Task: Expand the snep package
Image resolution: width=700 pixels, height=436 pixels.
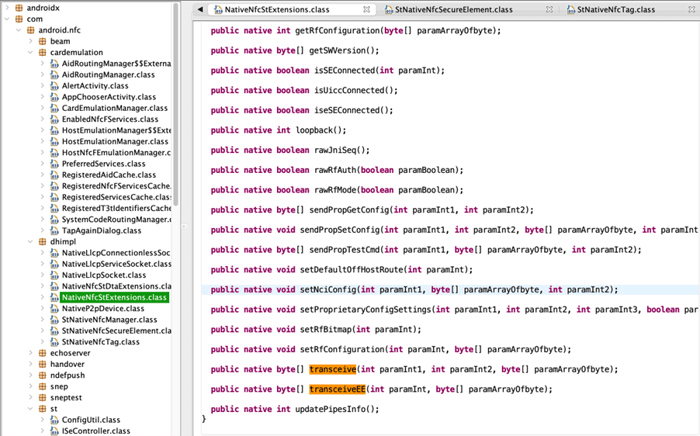Action: [x=30, y=386]
